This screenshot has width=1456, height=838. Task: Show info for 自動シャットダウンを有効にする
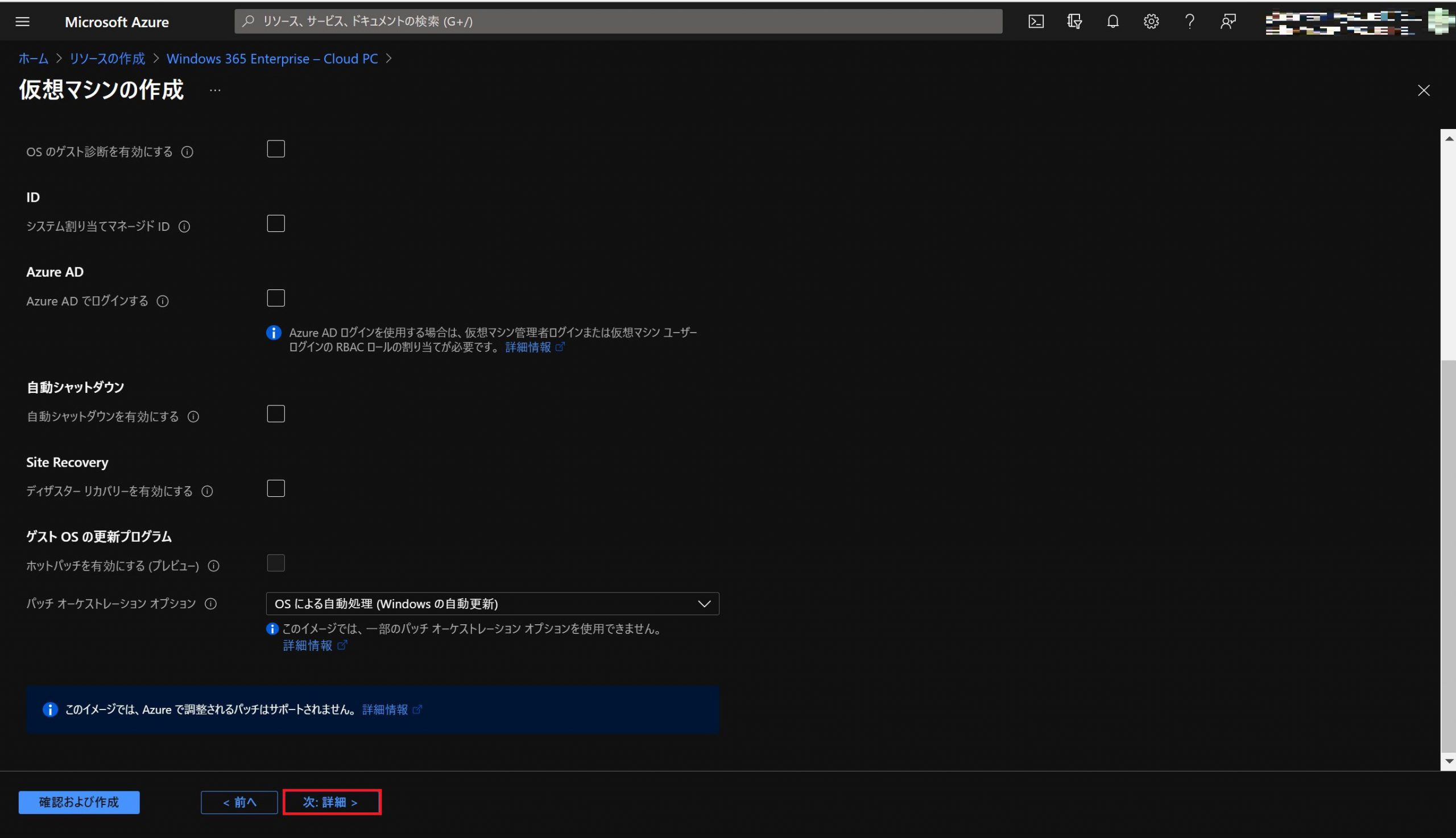click(193, 417)
